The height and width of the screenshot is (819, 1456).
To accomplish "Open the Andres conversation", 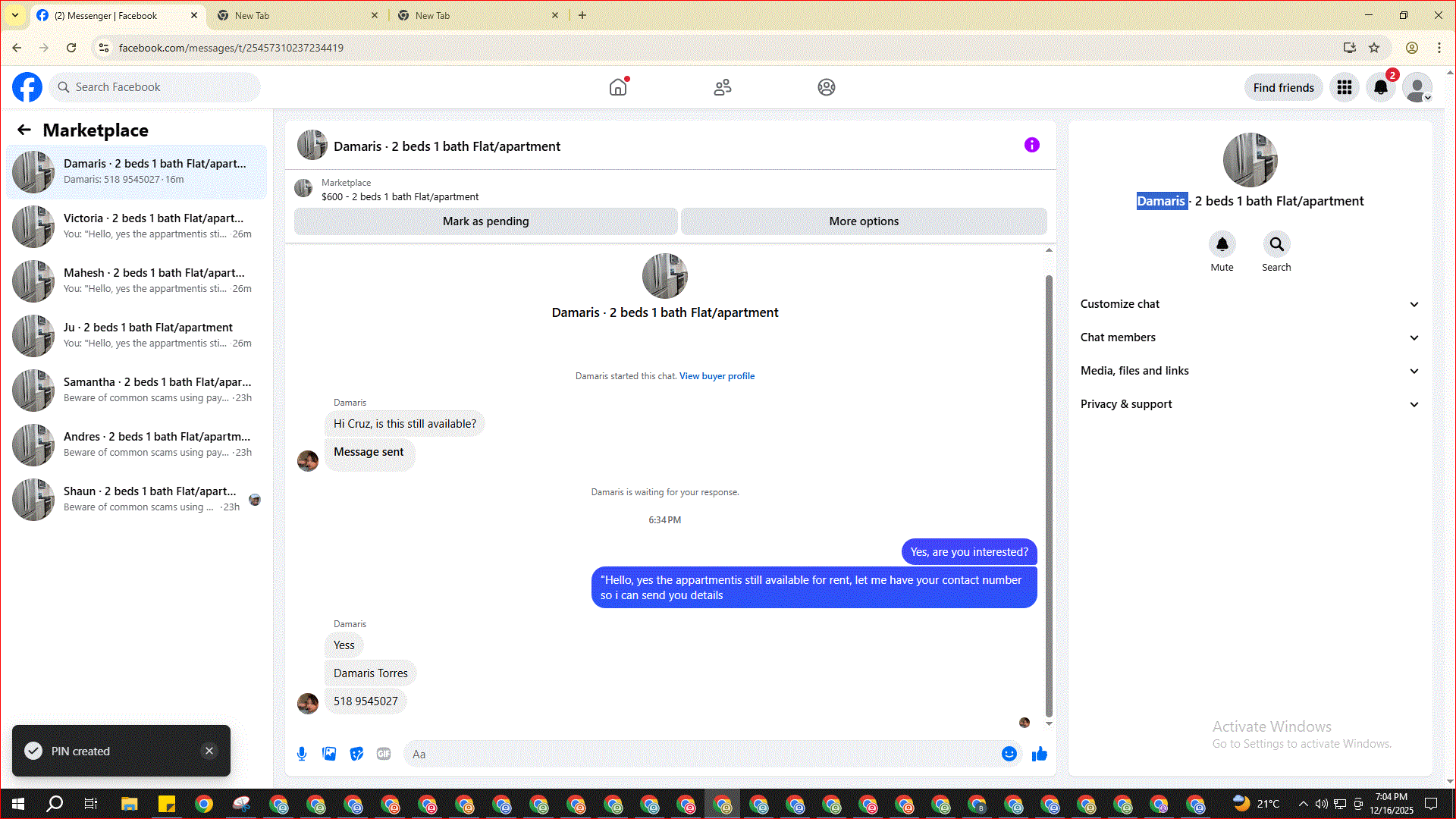I will coord(136,444).
